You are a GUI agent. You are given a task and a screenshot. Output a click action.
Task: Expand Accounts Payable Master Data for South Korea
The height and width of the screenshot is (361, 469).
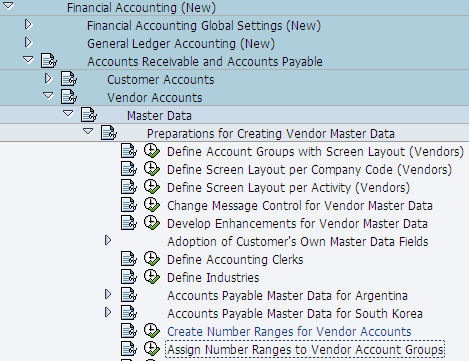tap(108, 312)
